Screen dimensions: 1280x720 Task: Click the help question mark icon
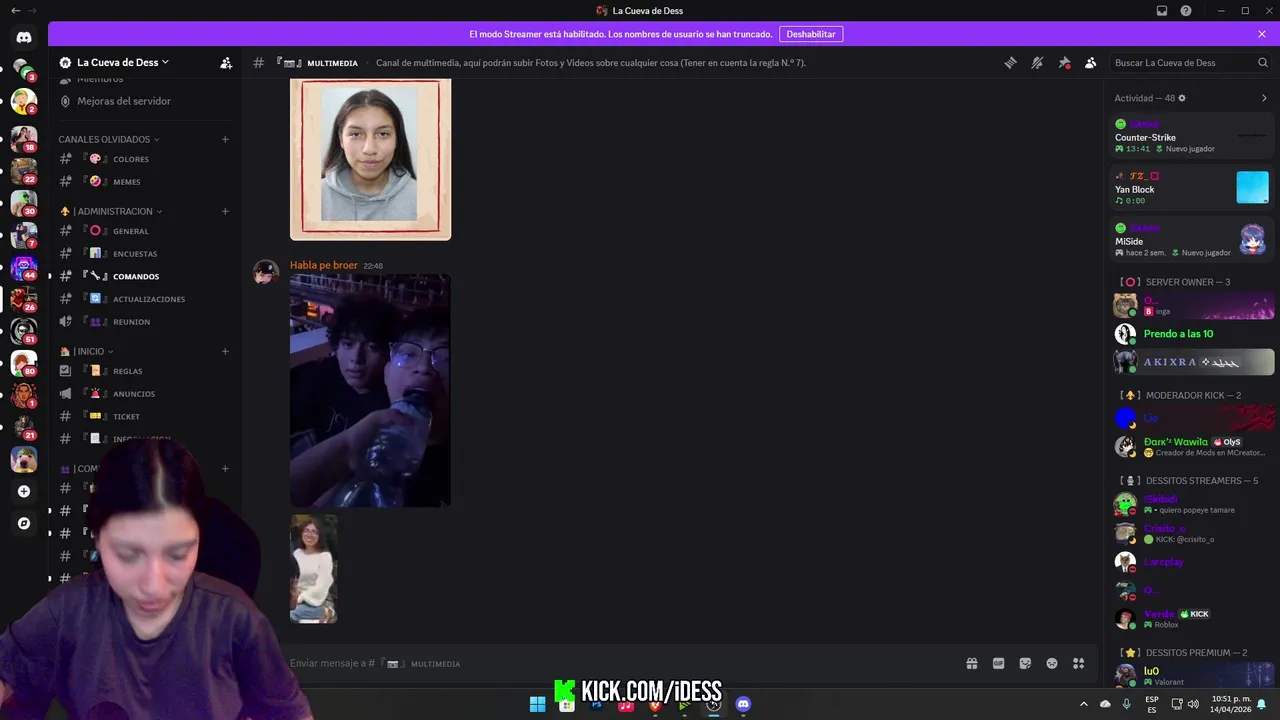tap(1186, 11)
